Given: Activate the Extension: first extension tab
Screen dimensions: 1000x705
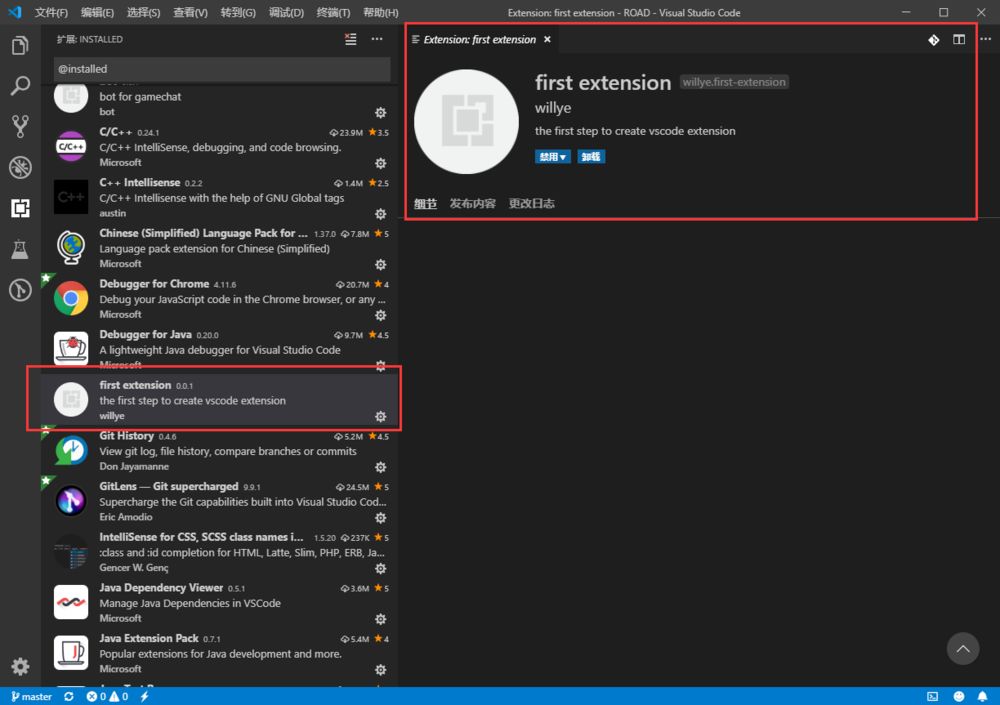Looking at the screenshot, I should click(x=480, y=40).
